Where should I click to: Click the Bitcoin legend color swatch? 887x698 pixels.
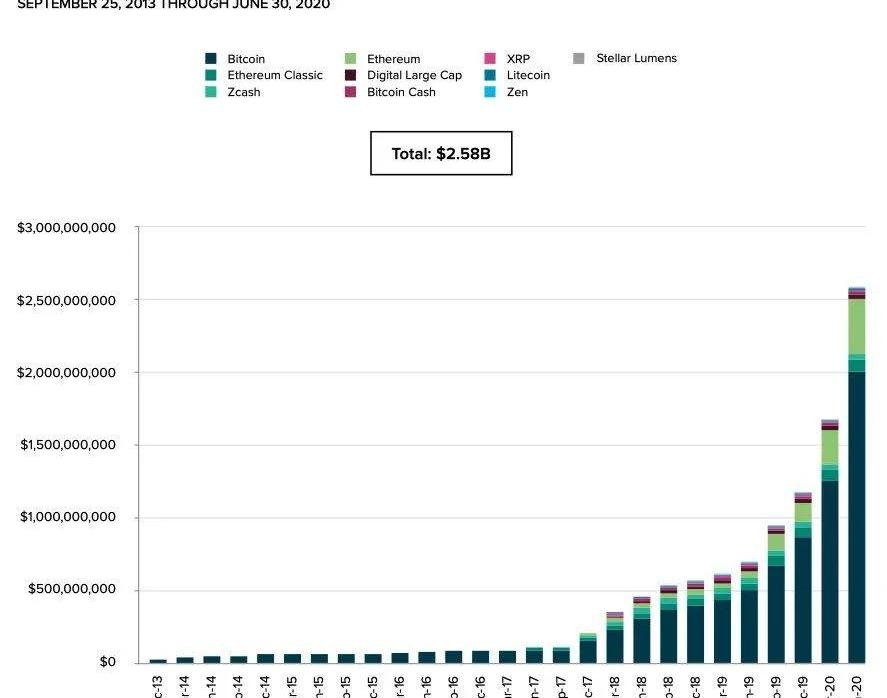coord(211,59)
